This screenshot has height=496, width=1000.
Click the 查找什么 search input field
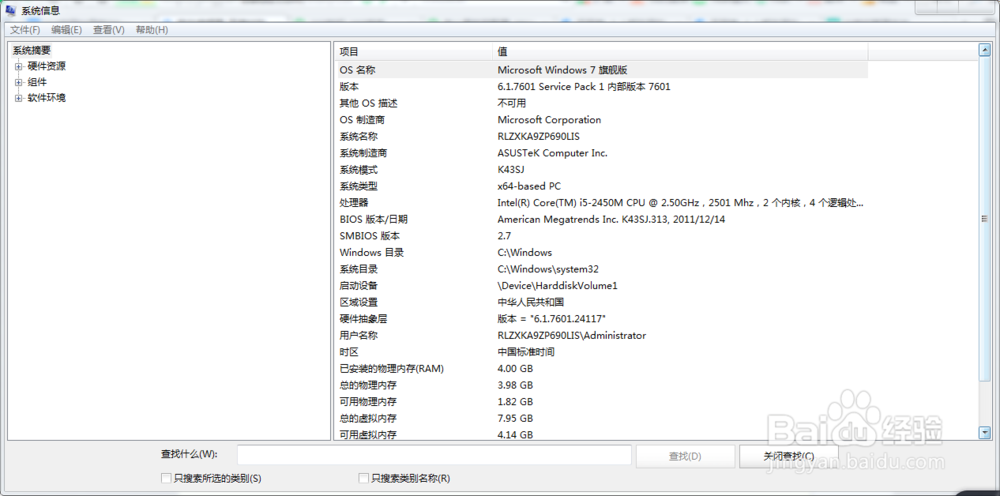tap(434, 455)
